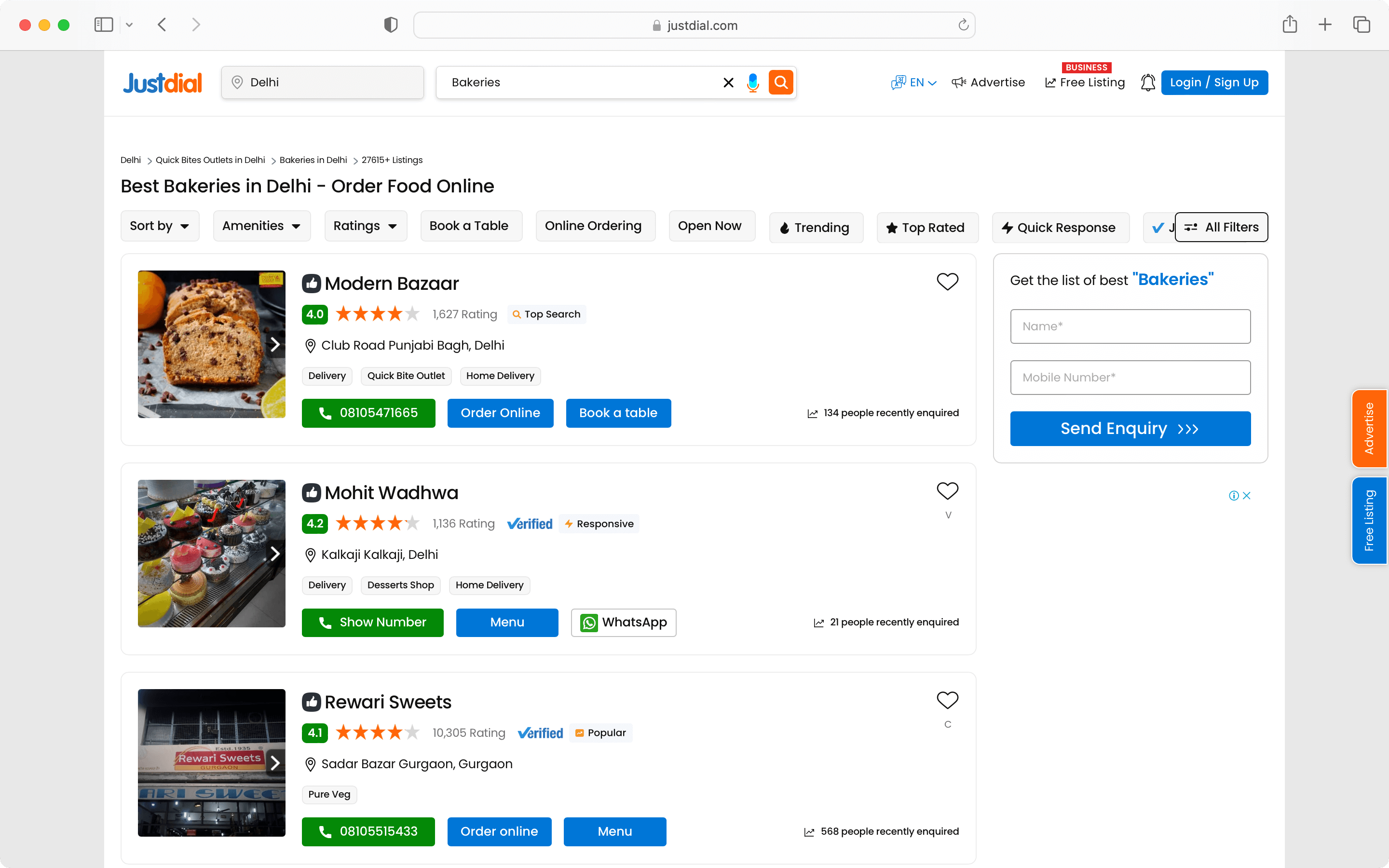This screenshot has width=1389, height=868.
Task: Click WhatsApp button for Mohit Wadhwa
Action: coord(624,622)
